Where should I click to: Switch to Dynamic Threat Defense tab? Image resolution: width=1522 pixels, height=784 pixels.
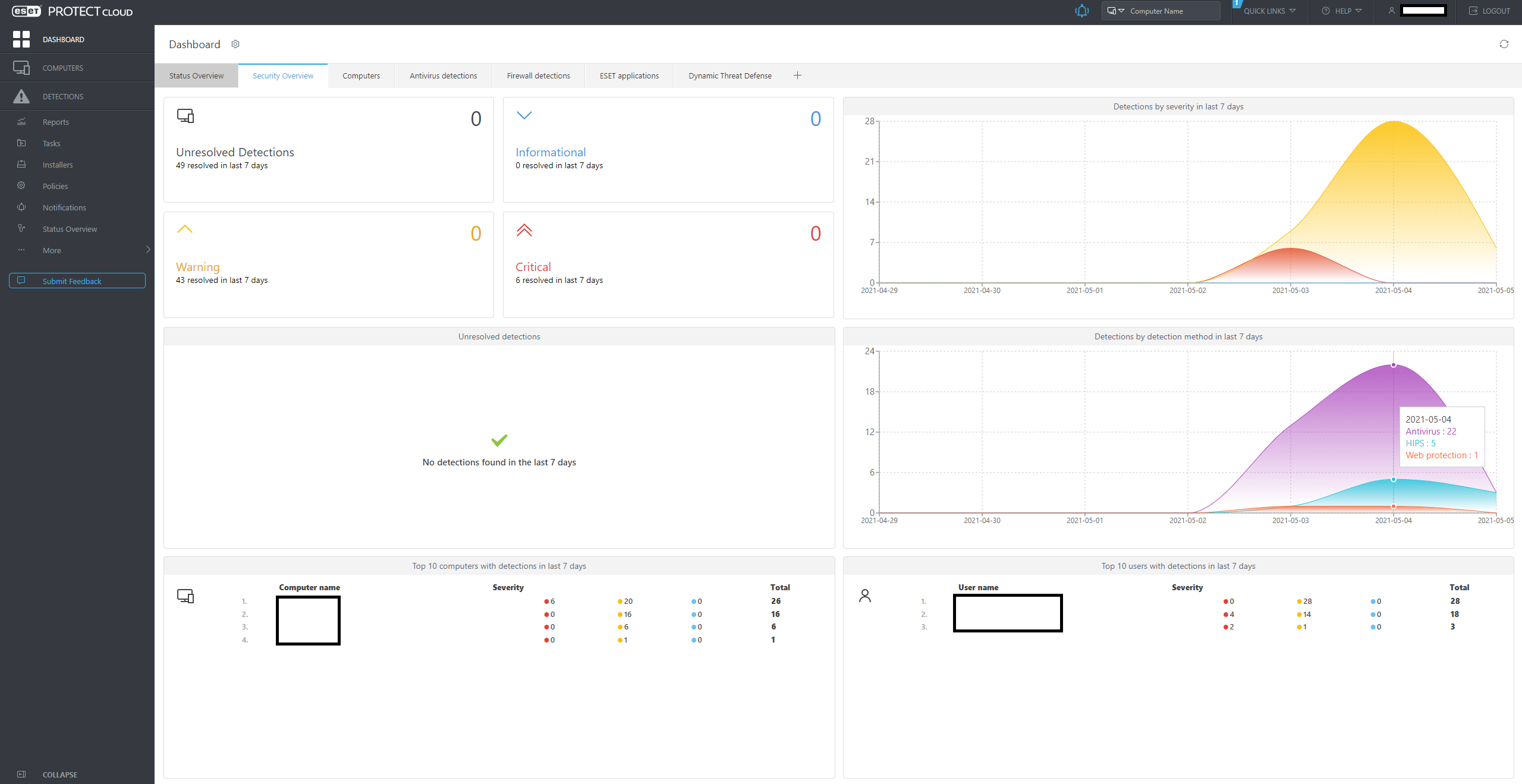[729, 75]
